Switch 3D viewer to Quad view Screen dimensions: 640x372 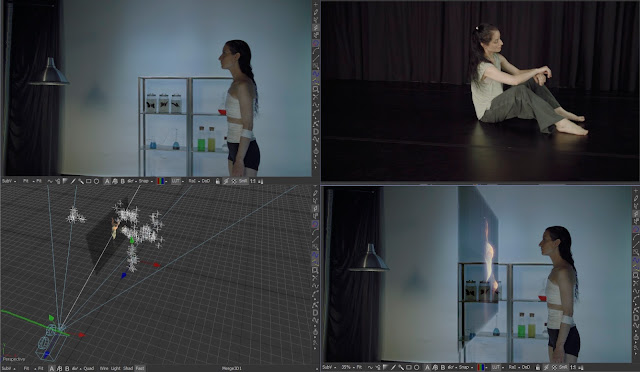[89, 368]
